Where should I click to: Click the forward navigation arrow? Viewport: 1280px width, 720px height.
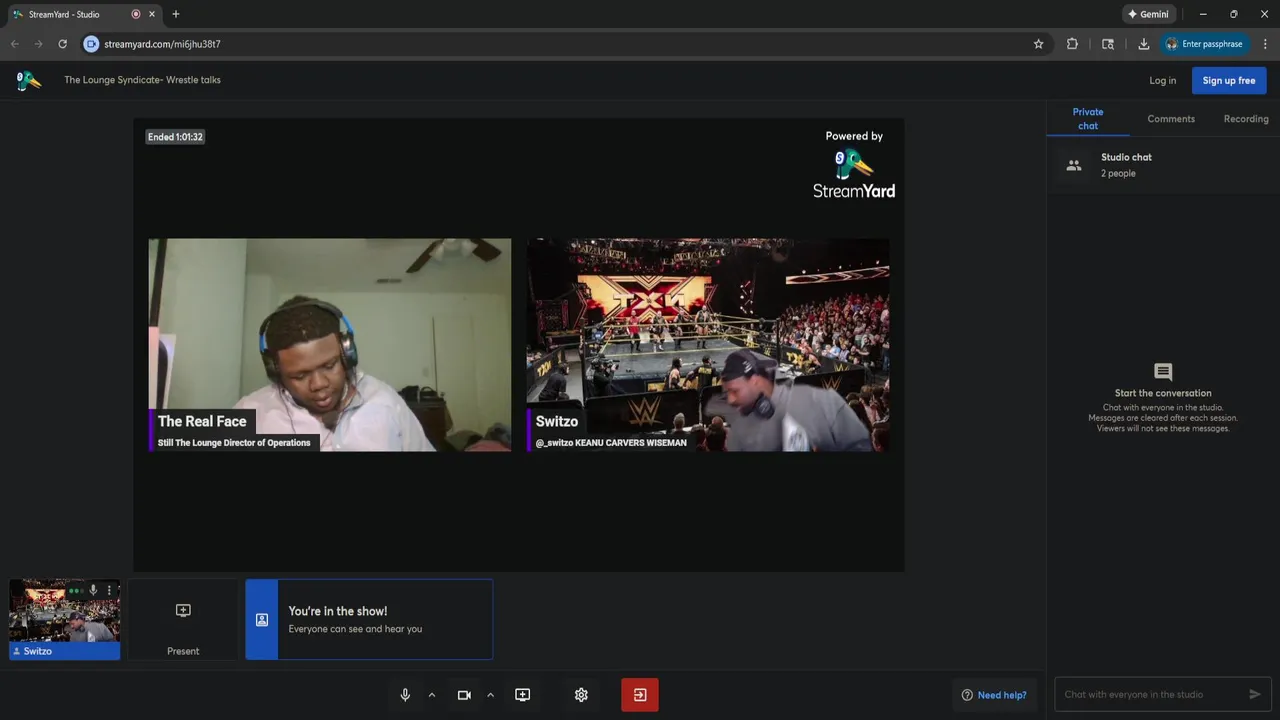38,44
